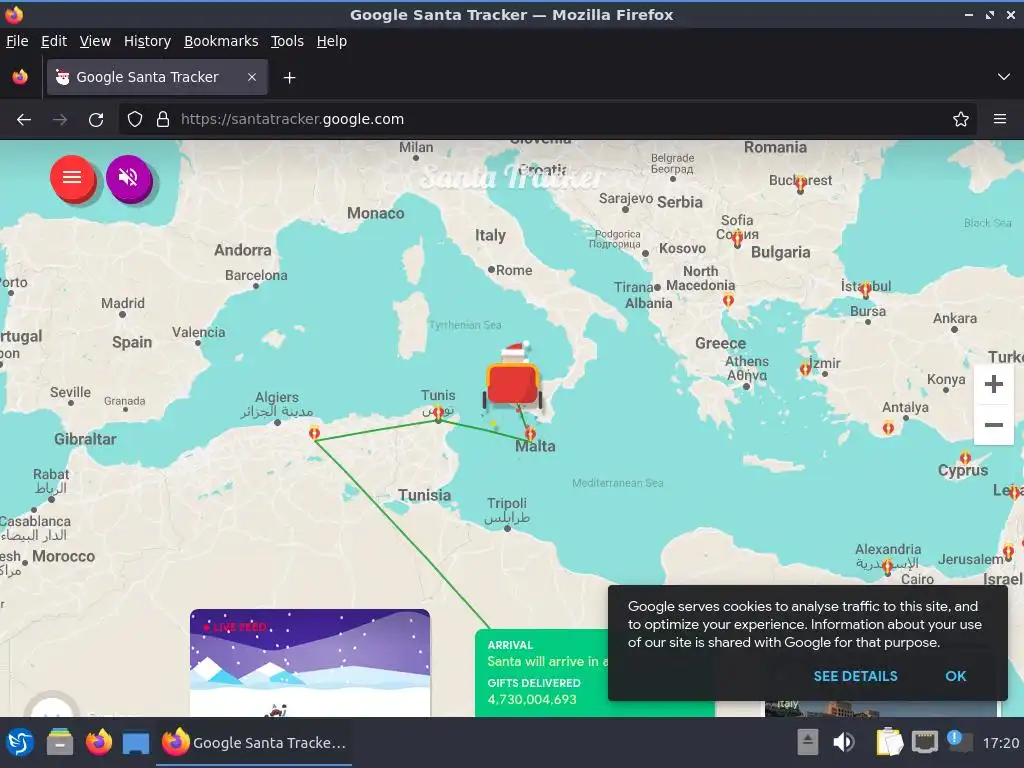Open the red hamburger menu button

tap(72, 177)
